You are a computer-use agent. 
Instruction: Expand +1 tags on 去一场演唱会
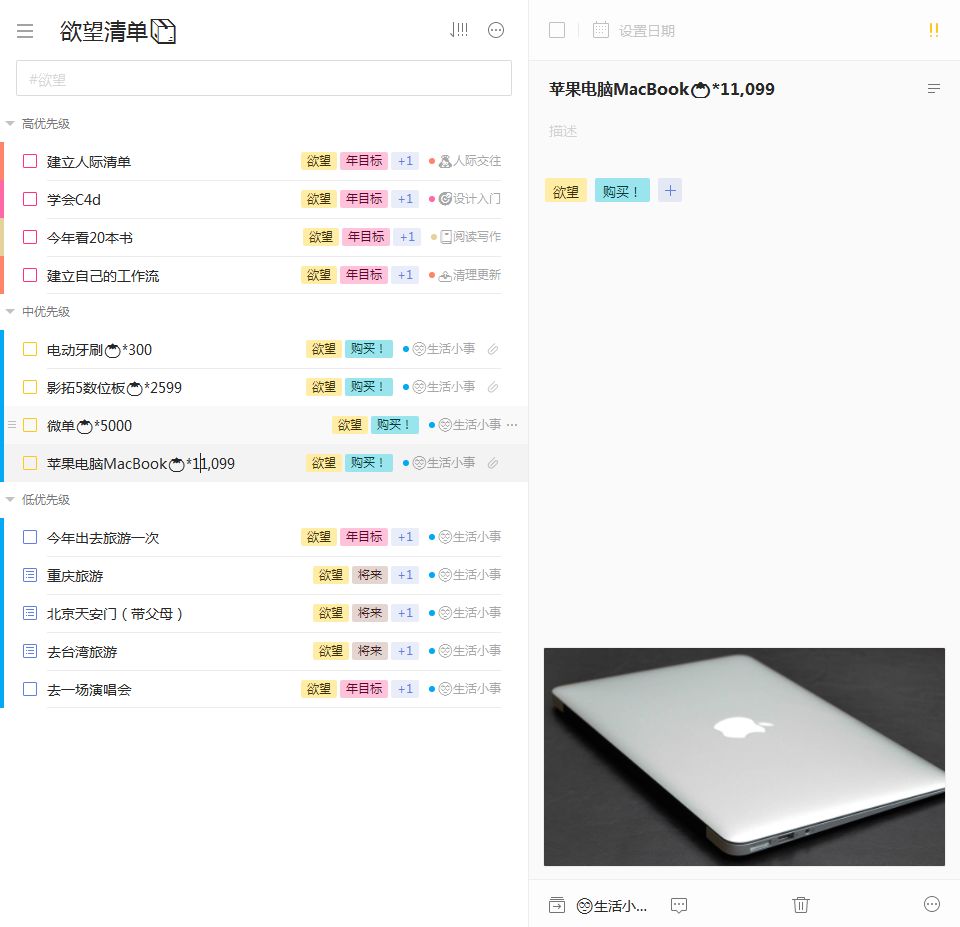[x=405, y=689]
